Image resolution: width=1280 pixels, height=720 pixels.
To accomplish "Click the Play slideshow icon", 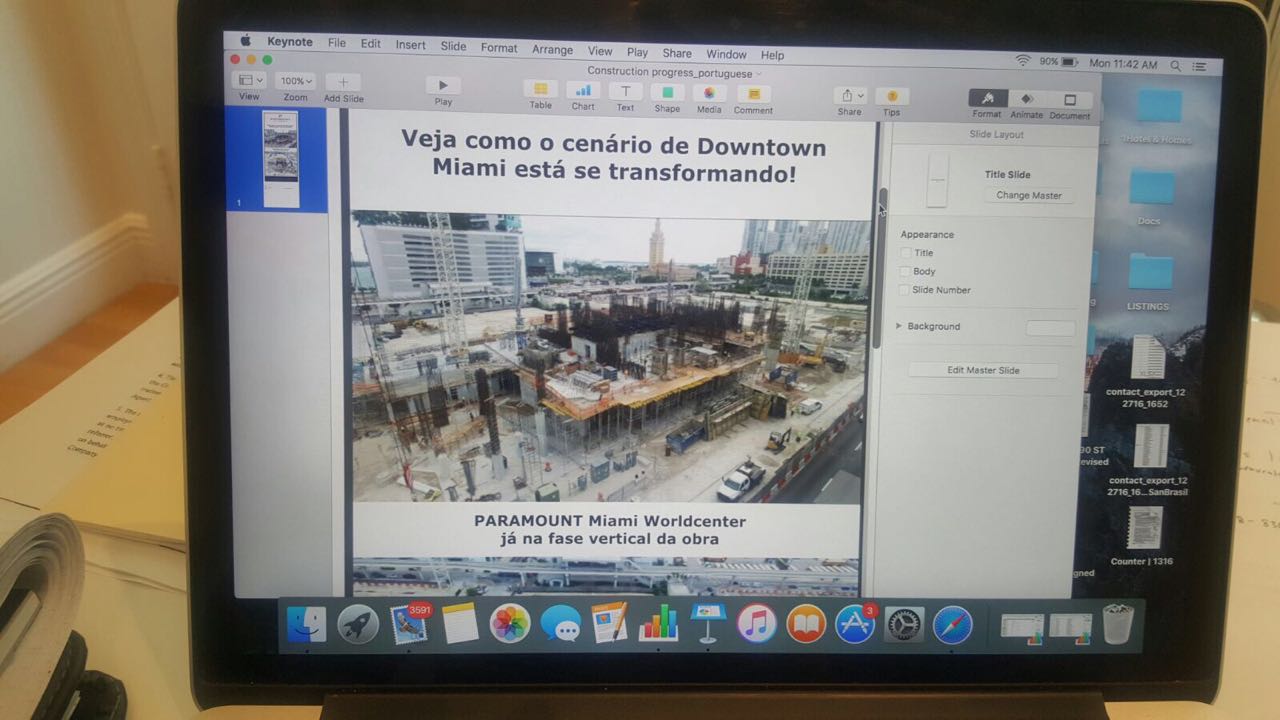I will [x=443, y=86].
